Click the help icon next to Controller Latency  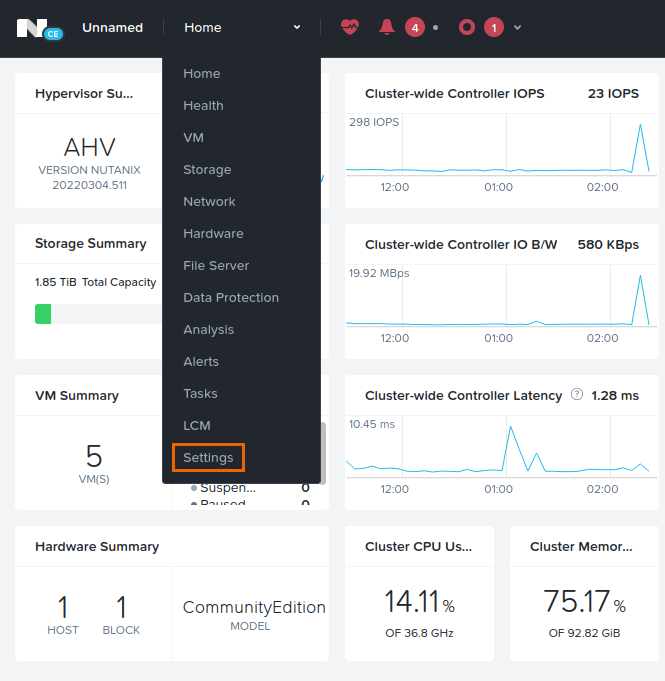point(577,395)
